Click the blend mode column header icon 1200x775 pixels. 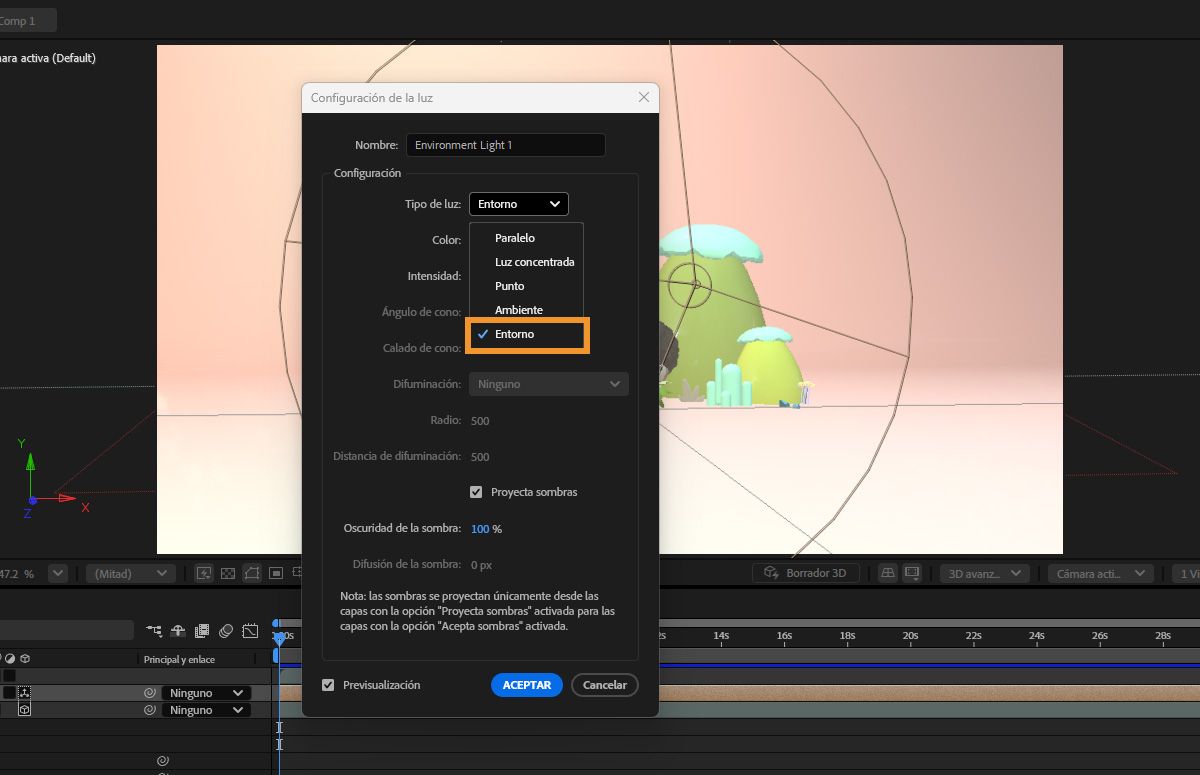point(11,659)
